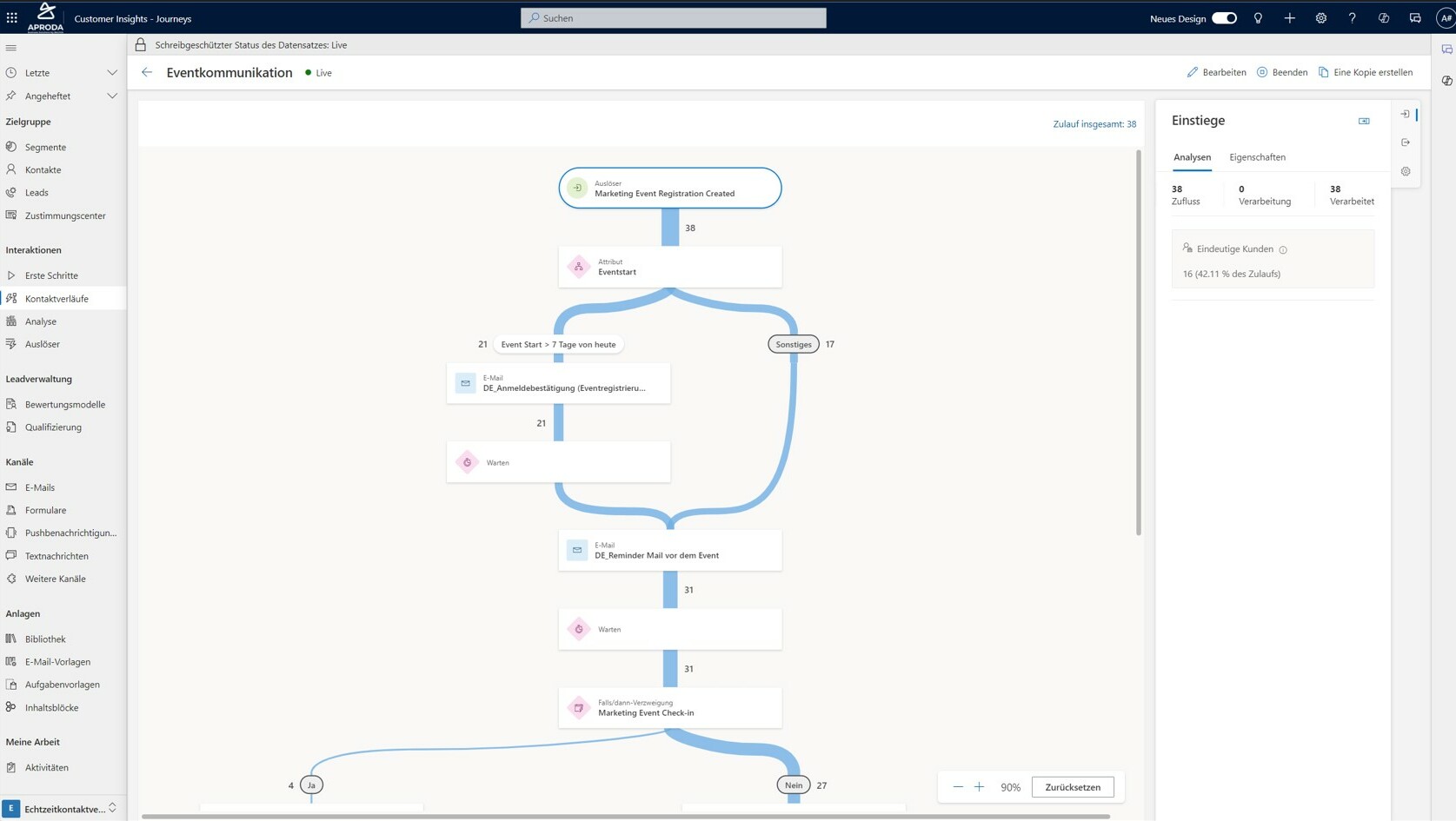Open the Auslöser section

41,343
